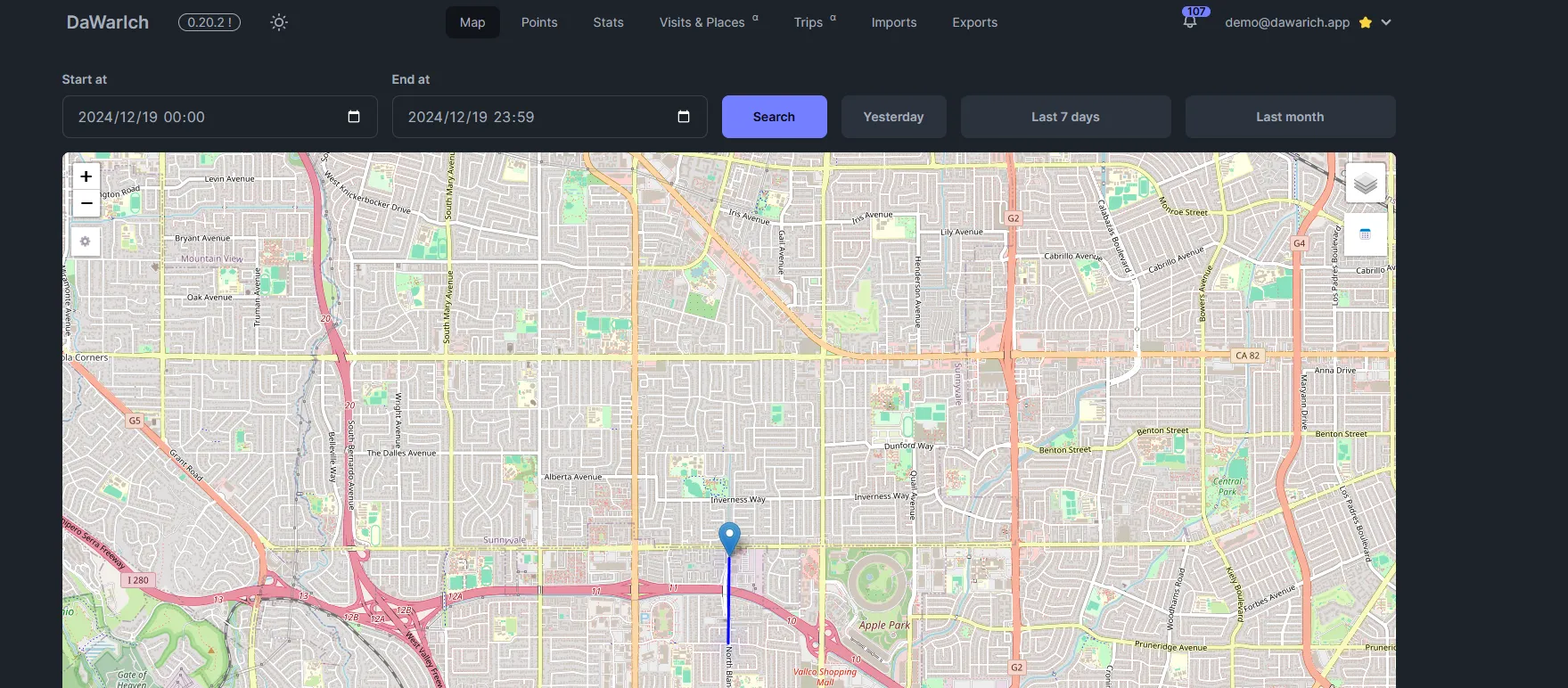Open map settings gear
Screen dimensions: 1568x688
pos(86,242)
